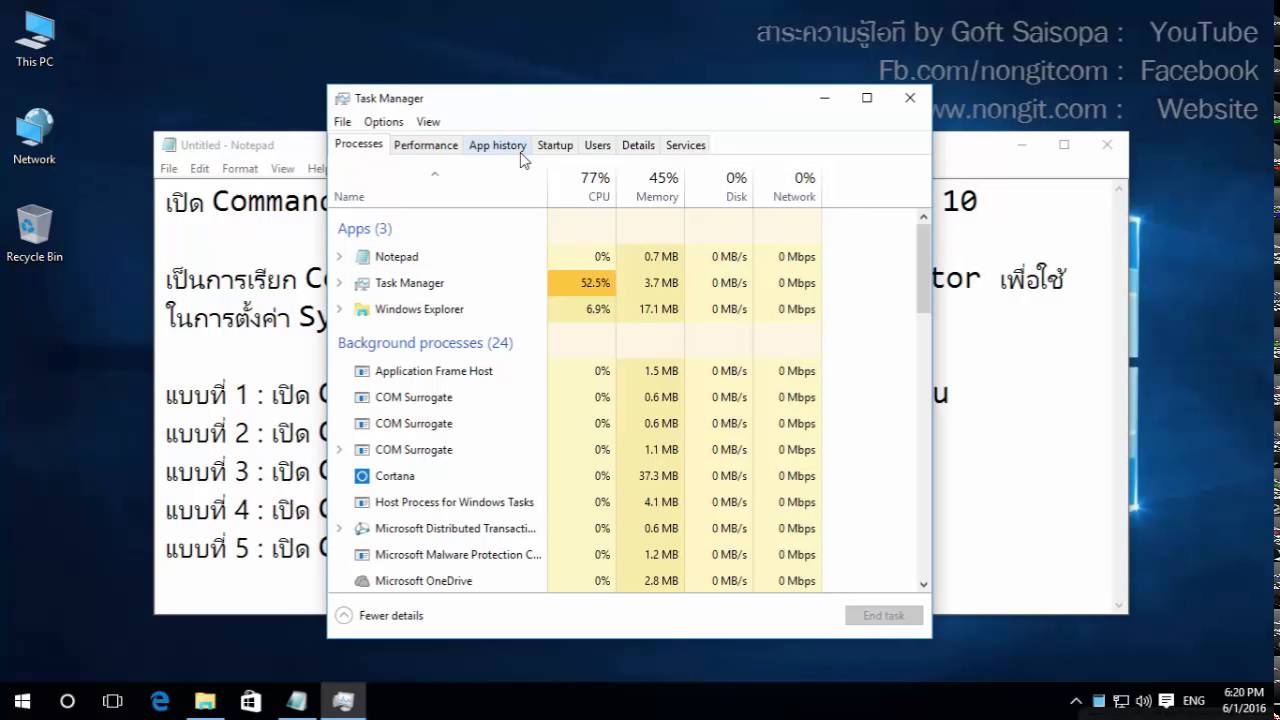Sort processes by CPU column
The image size is (1280, 720).
[582, 186]
